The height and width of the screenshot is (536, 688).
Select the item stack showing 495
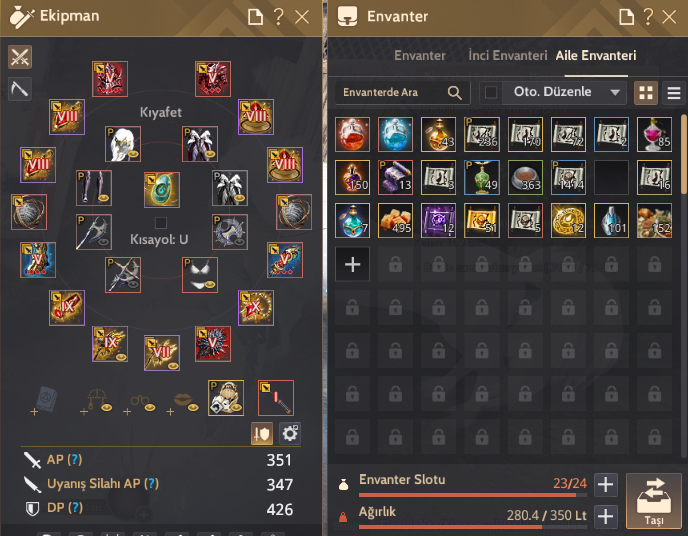[x=395, y=220]
